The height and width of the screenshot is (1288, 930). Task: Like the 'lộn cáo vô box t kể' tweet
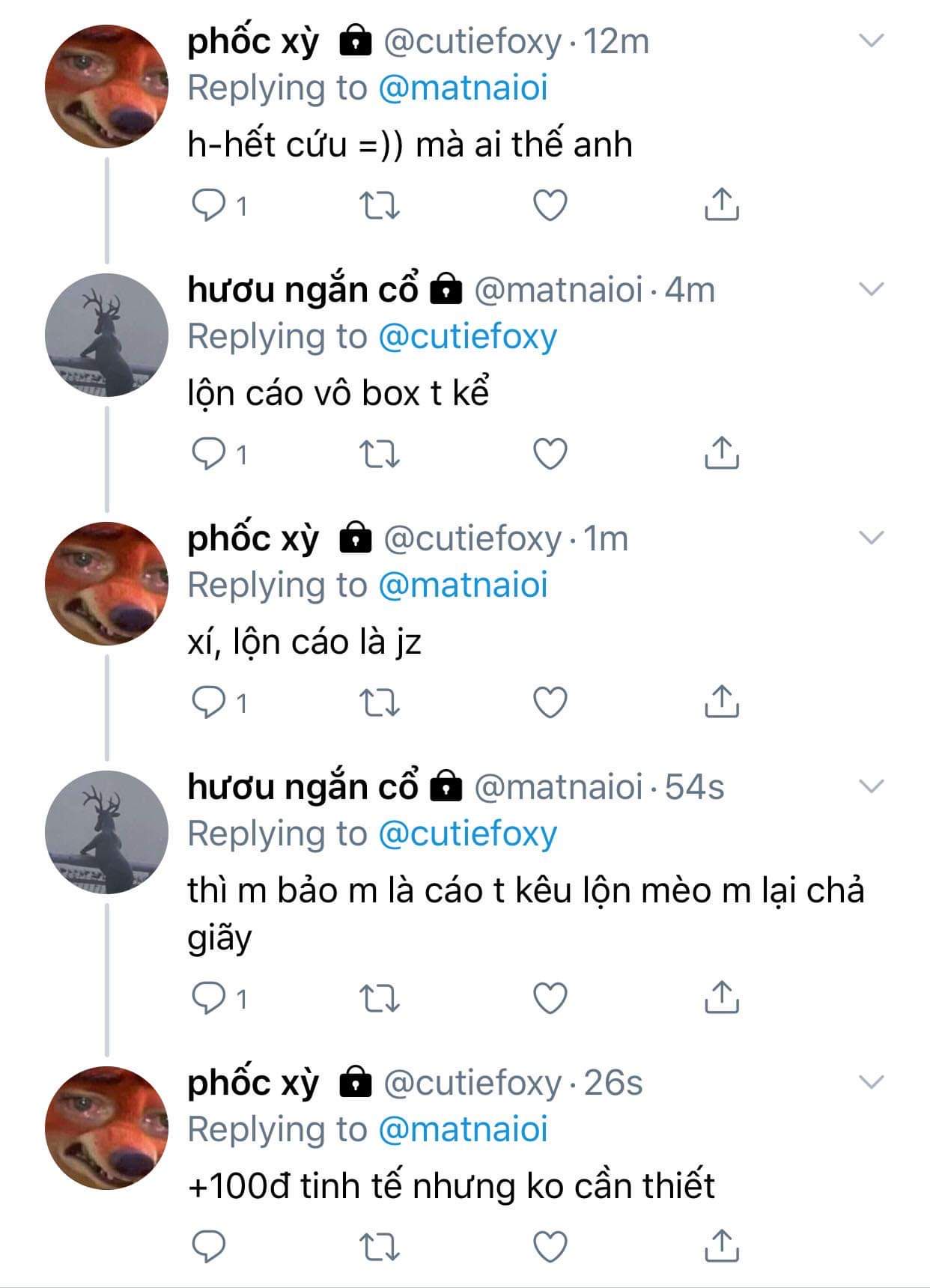click(x=550, y=454)
